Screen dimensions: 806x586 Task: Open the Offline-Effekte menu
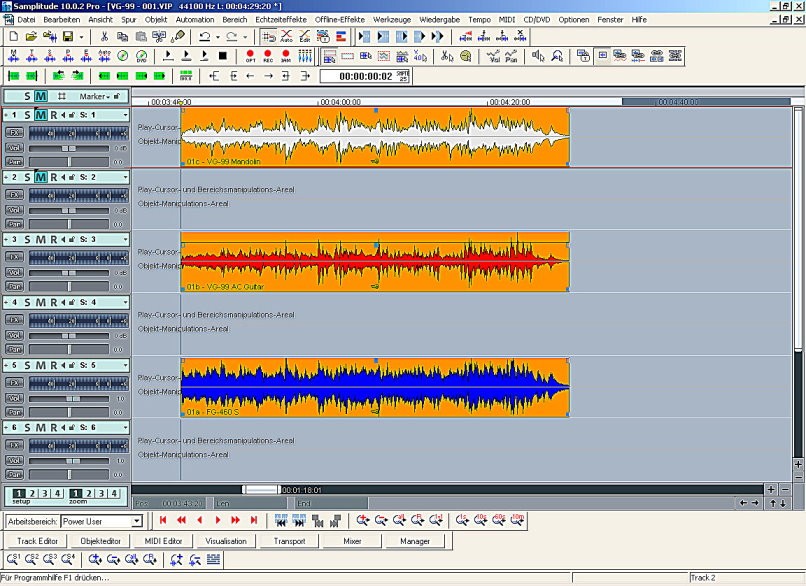[340, 20]
